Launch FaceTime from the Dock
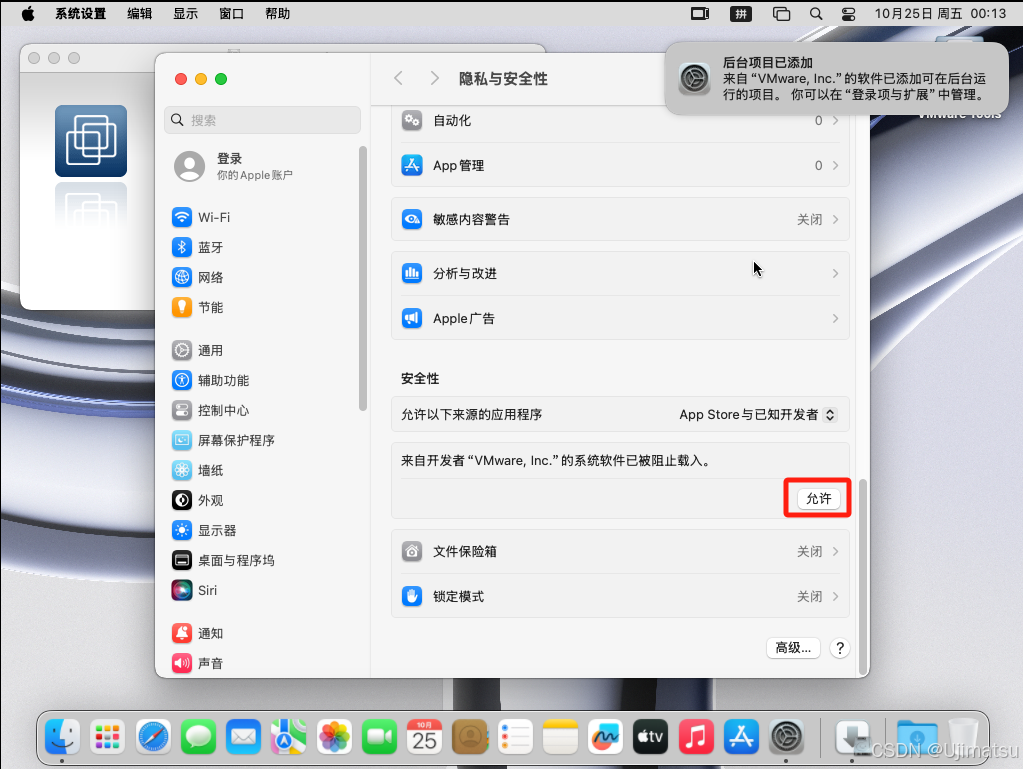This screenshot has width=1023, height=769. [379, 737]
